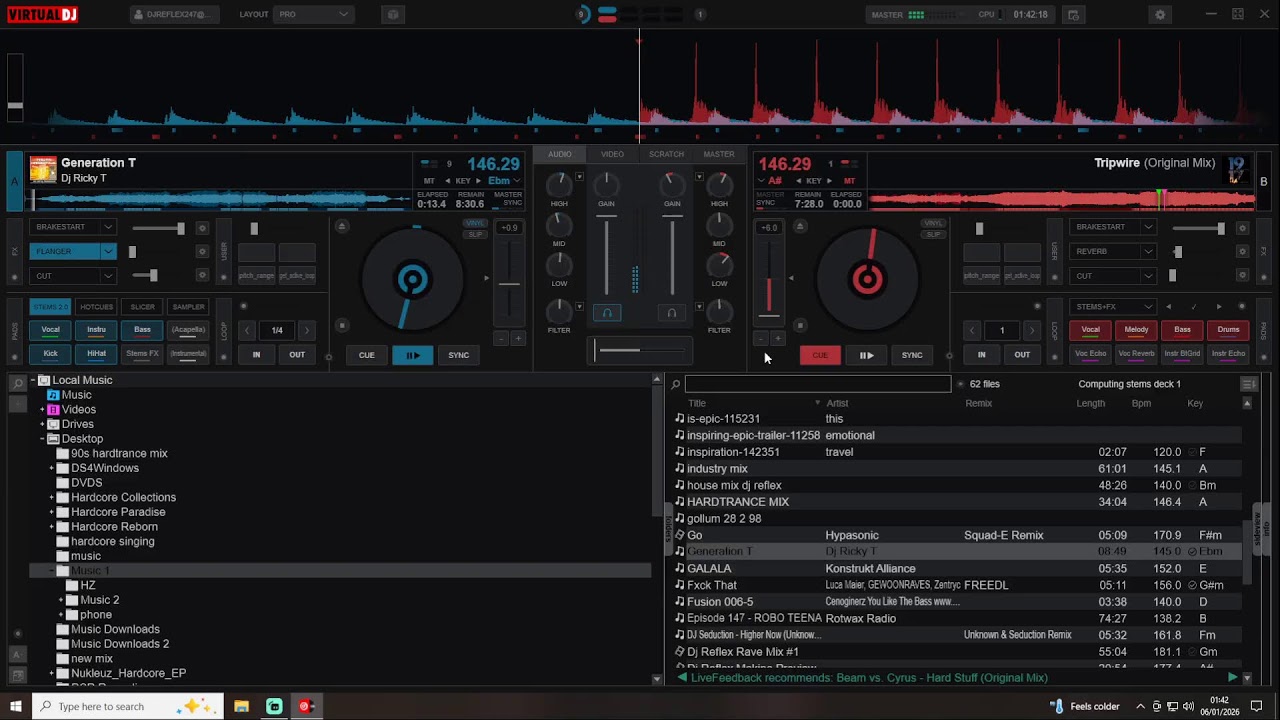Screen dimensions: 1280x720
Task: Click SYNC button on deck A
Action: pos(458,355)
